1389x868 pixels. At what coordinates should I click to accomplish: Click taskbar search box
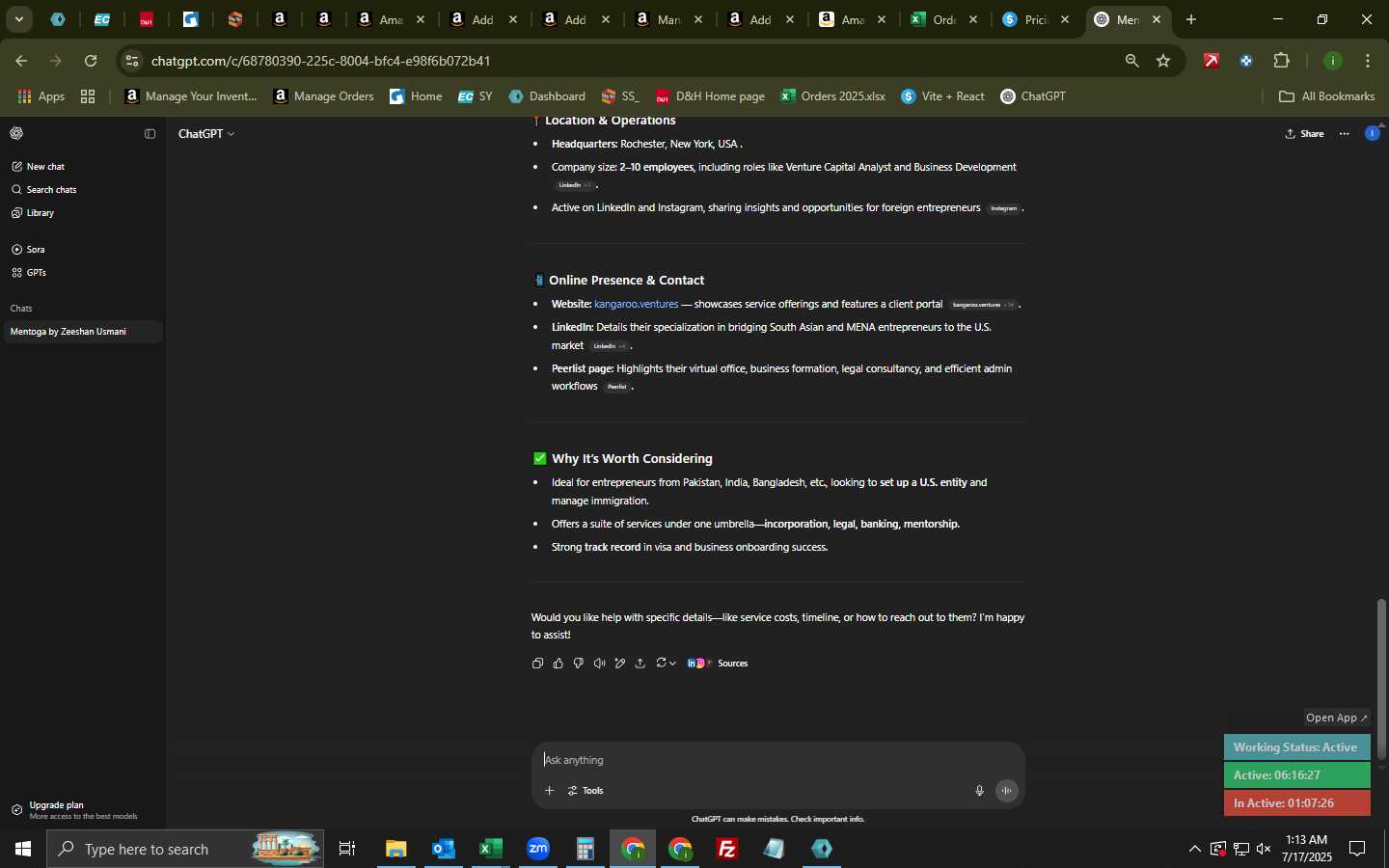[x=185, y=849]
